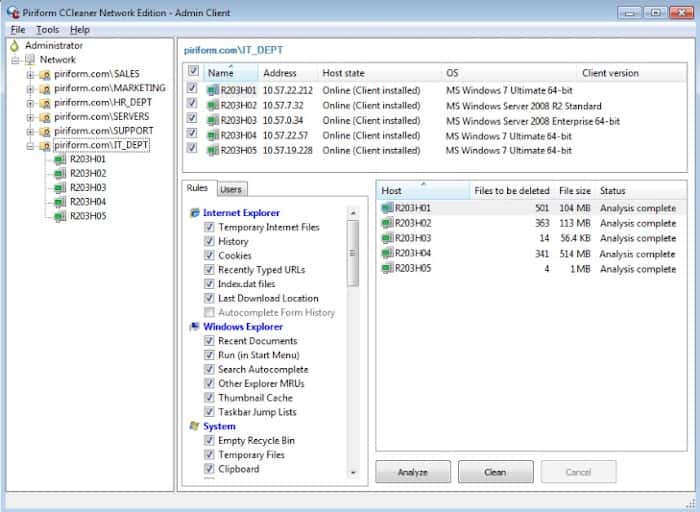This screenshot has width=700, height=512.
Task: Expand the piriform.com\HR_DEPT node
Action: pos(30,103)
